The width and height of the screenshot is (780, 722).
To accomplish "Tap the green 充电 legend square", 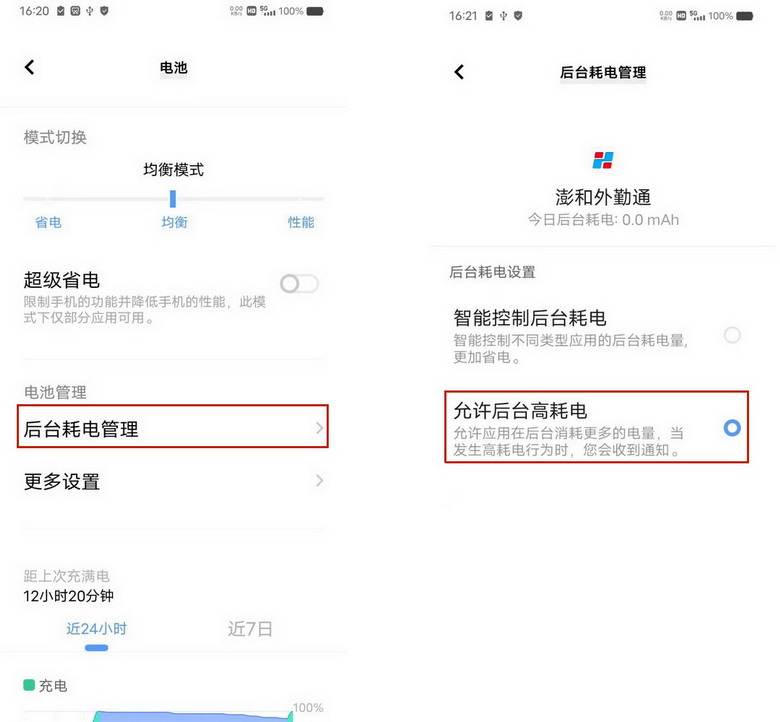I will [29, 685].
